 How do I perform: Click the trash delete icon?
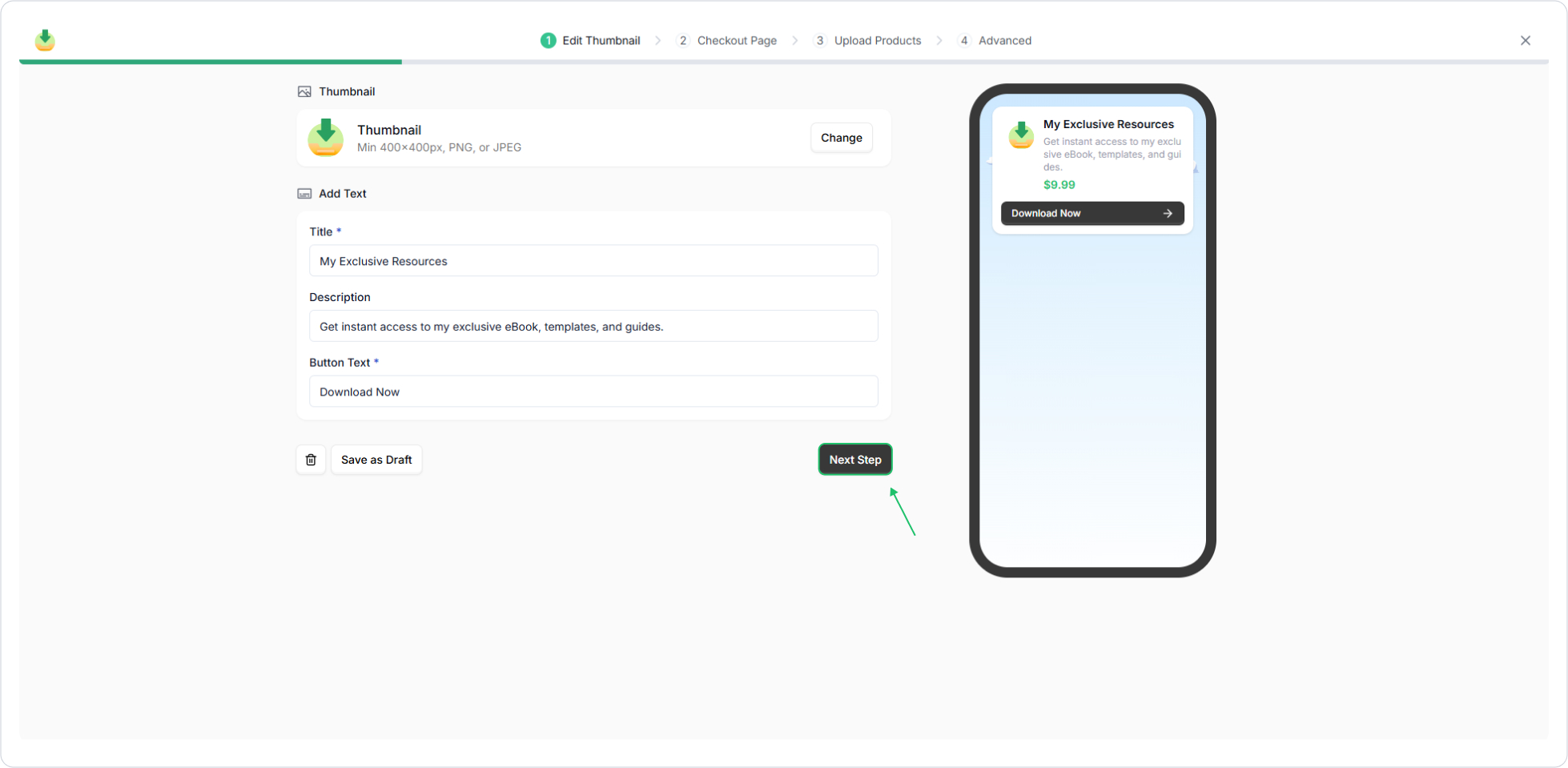coord(311,460)
